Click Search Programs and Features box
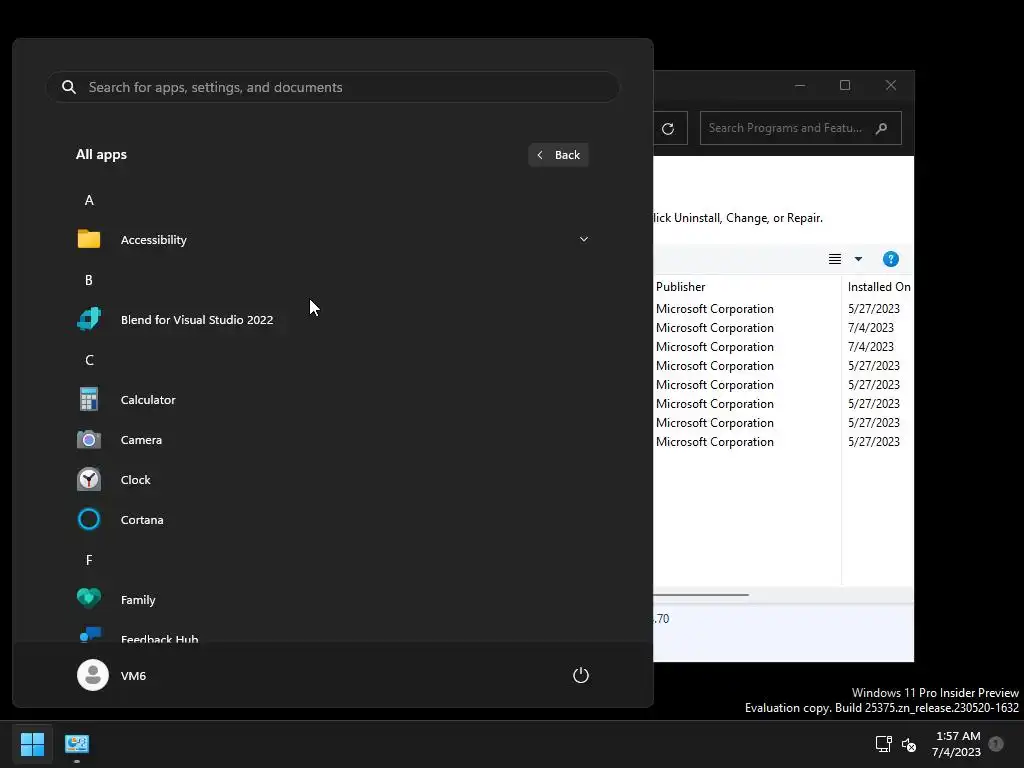 (801, 128)
